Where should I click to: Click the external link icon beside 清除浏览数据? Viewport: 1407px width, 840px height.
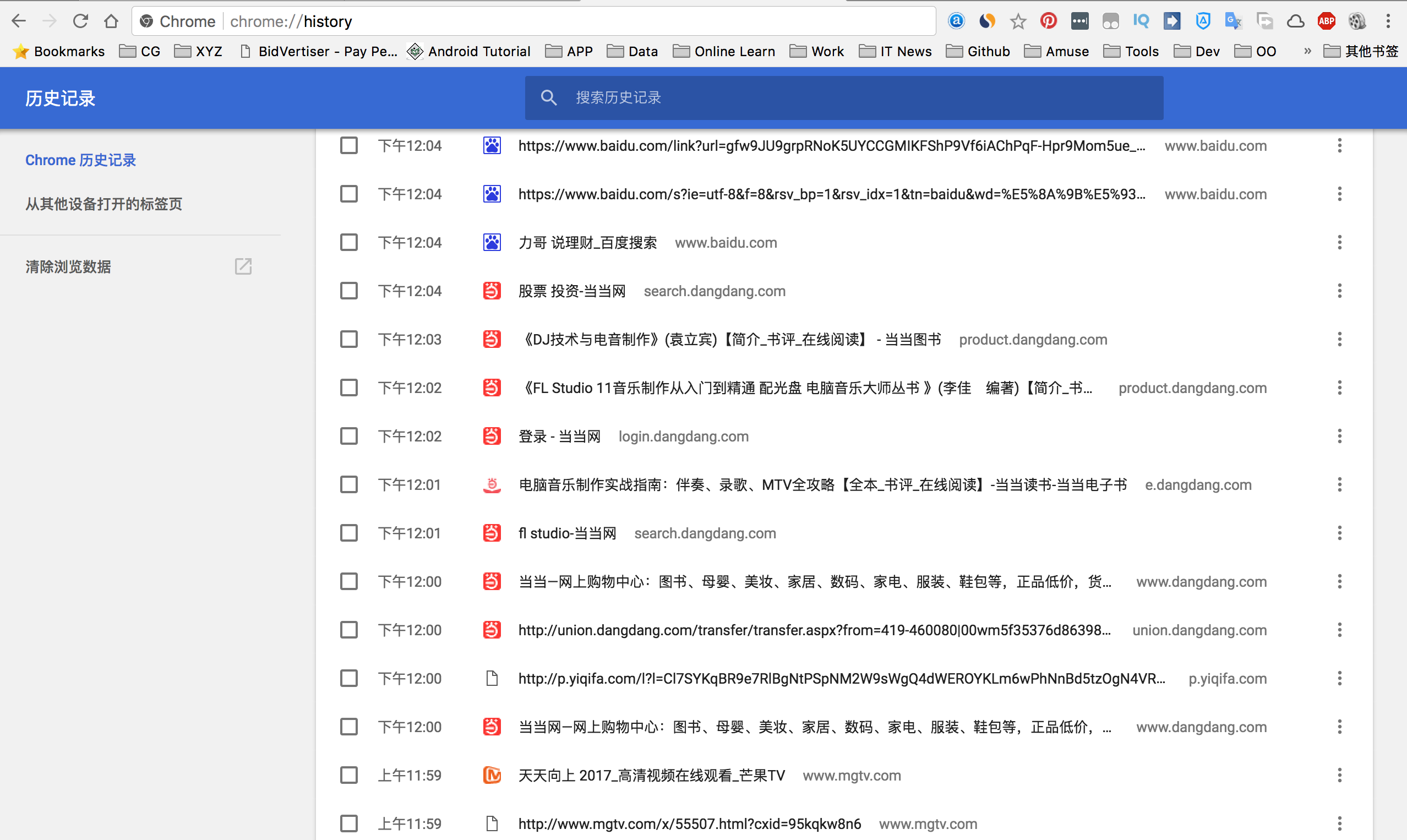(x=243, y=266)
